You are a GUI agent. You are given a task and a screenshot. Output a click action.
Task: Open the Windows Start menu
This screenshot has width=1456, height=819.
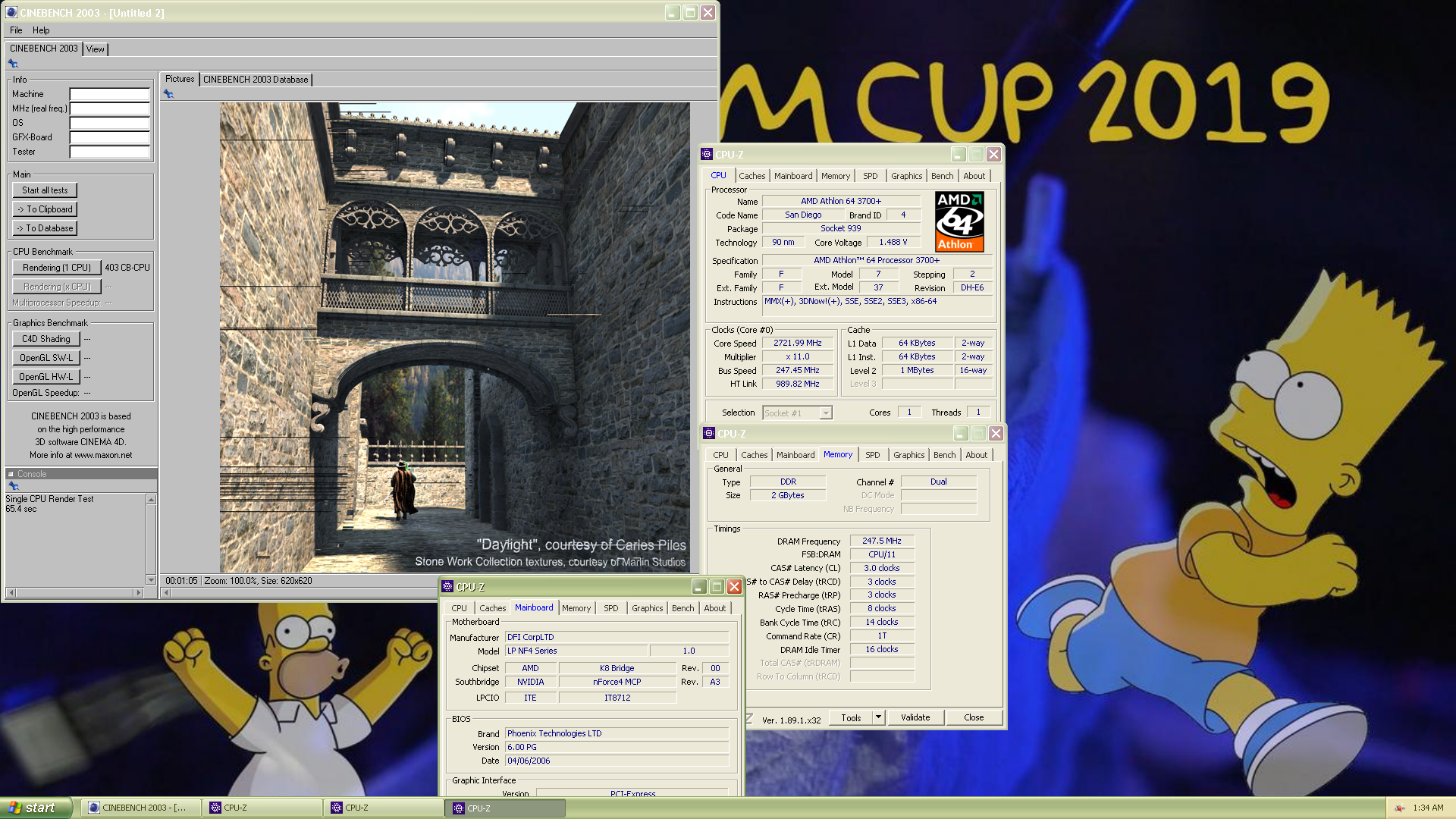tap(36, 808)
